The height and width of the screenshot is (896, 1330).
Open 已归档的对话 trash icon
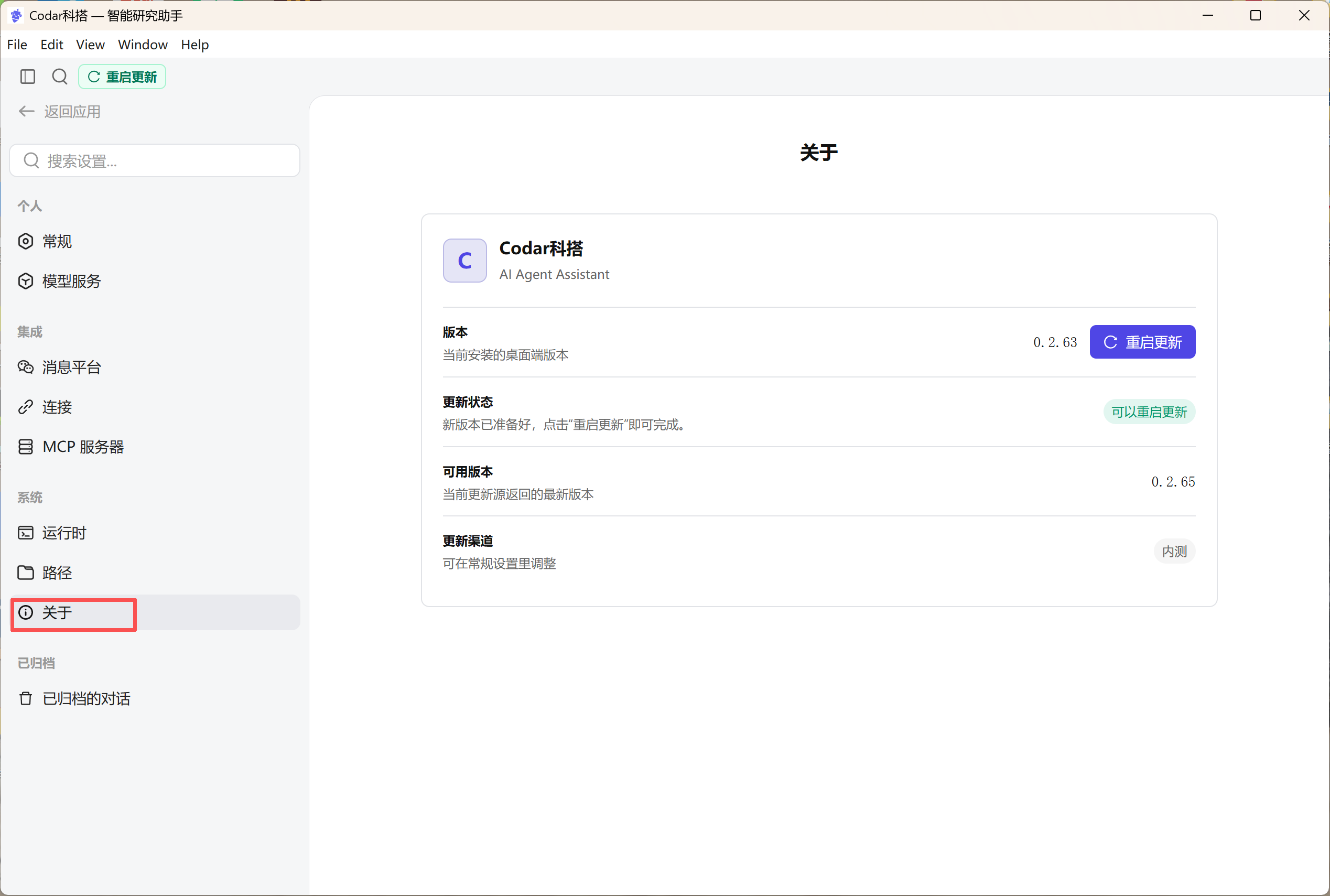(26, 698)
